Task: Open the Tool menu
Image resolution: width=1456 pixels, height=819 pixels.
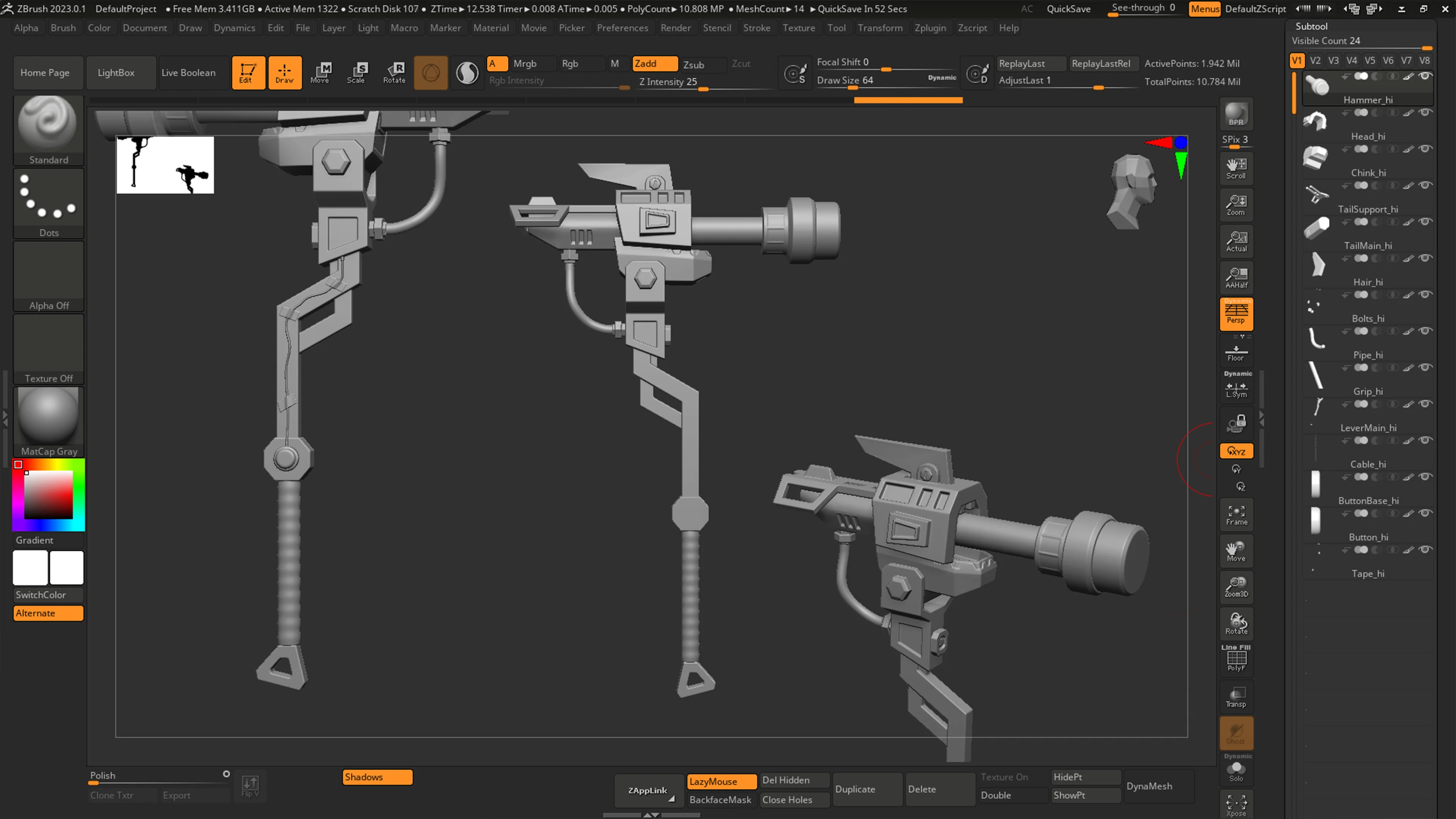Action: click(836, 28)
